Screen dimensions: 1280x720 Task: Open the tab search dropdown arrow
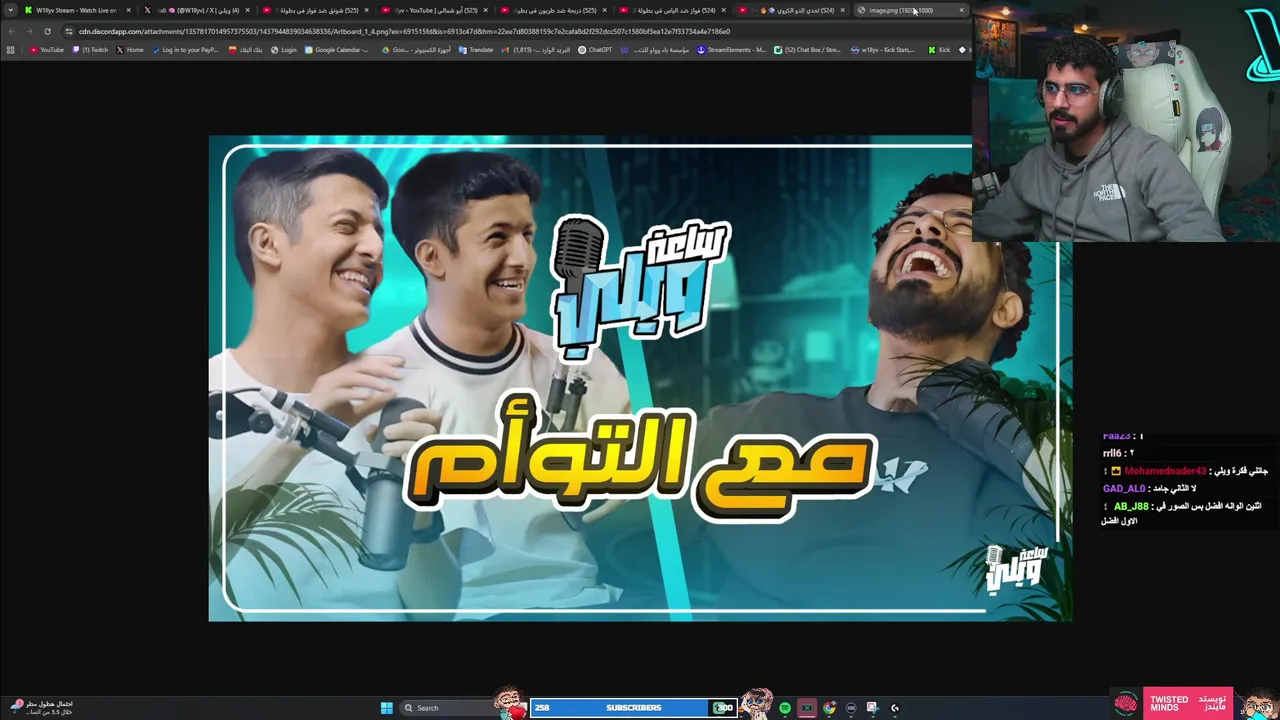coord(10,10)
